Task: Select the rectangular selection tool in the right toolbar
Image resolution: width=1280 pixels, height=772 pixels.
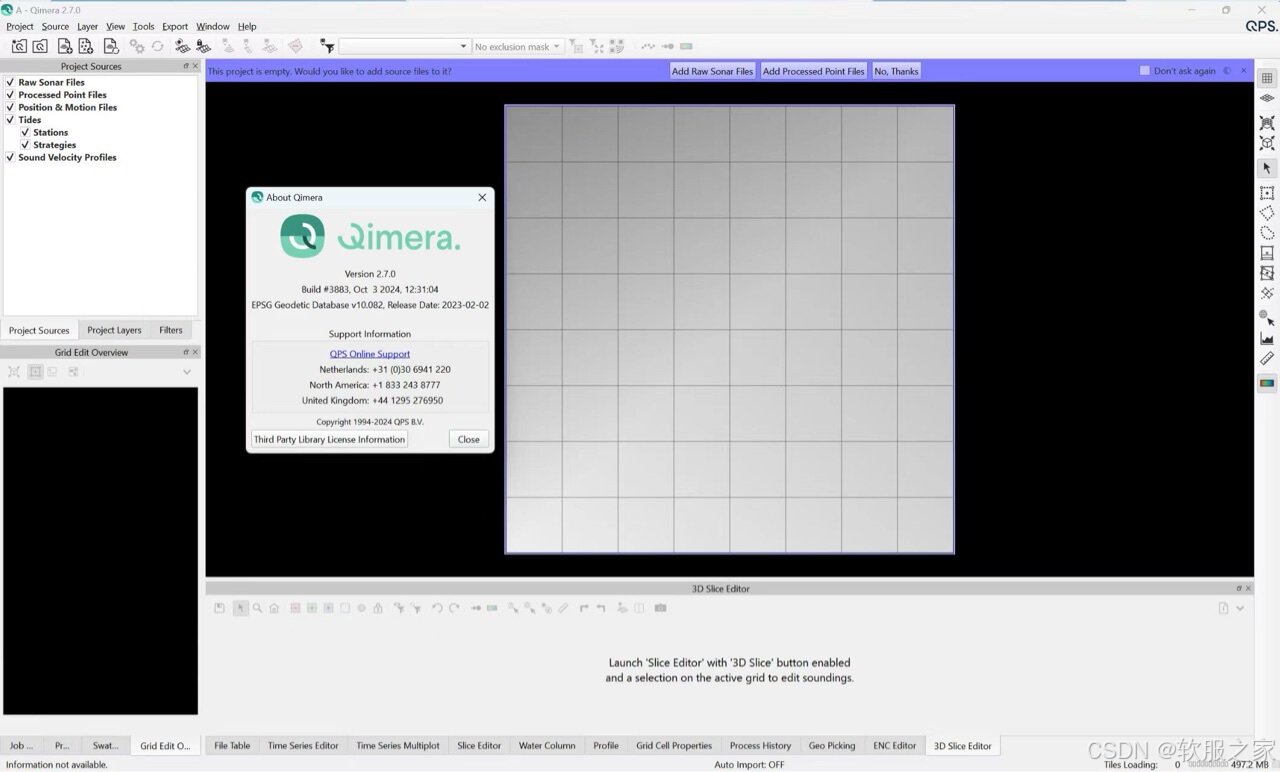Action: click(x=1267, y=193)
